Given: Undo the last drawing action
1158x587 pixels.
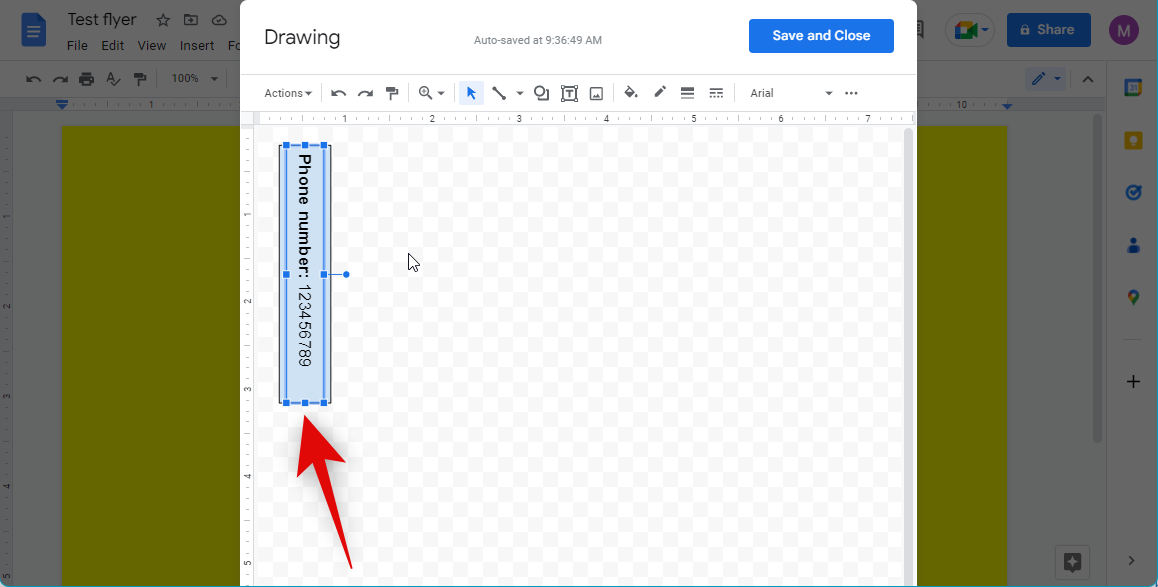Looking at the screenshot, I should [339, 93].
